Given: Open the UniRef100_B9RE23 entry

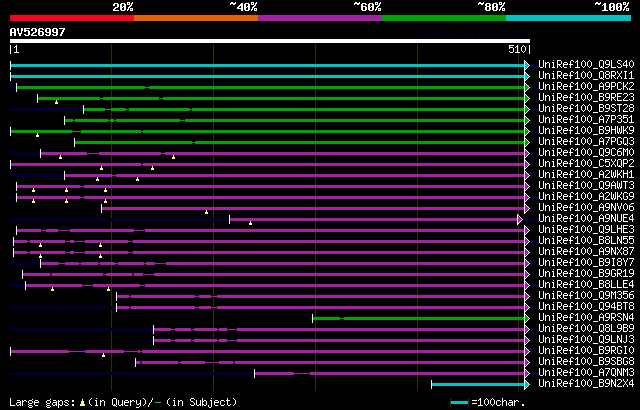Looking at the screenshot, I should coord(586,98).
